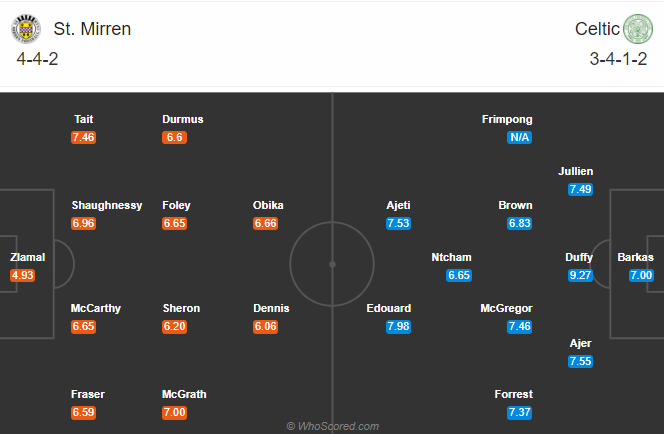
Task: Click the St. Mirren club crest icon
Action: [27, 28]
